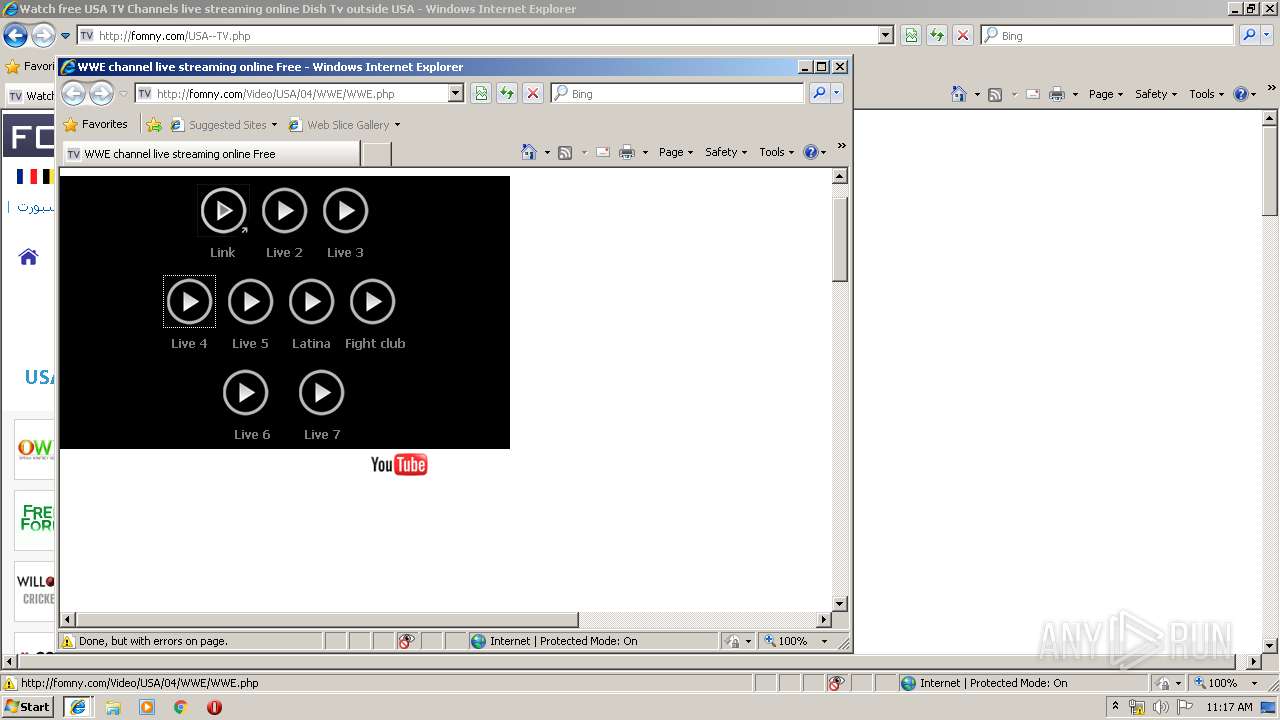The image size is (1280, 720).
Task: Play the Latina stream
Action: click(311, 302)
